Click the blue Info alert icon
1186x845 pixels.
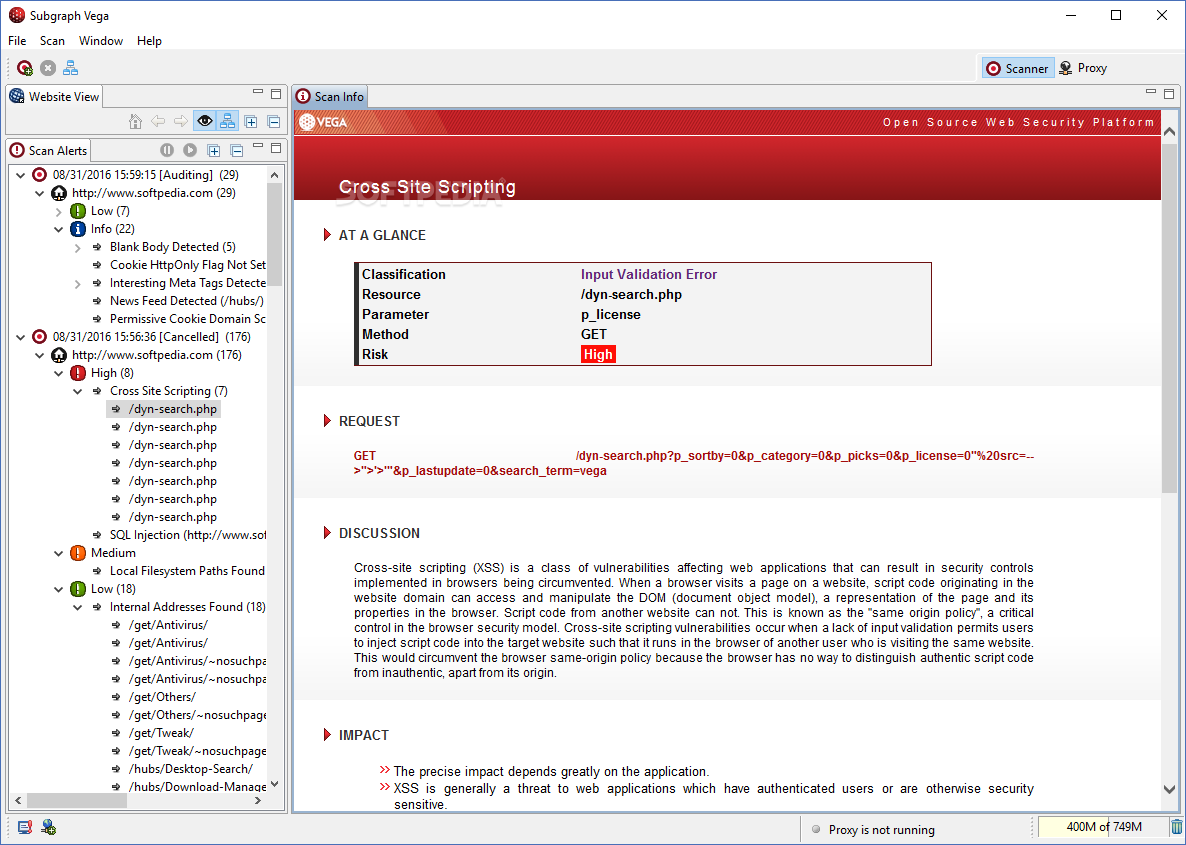(78, 228)
